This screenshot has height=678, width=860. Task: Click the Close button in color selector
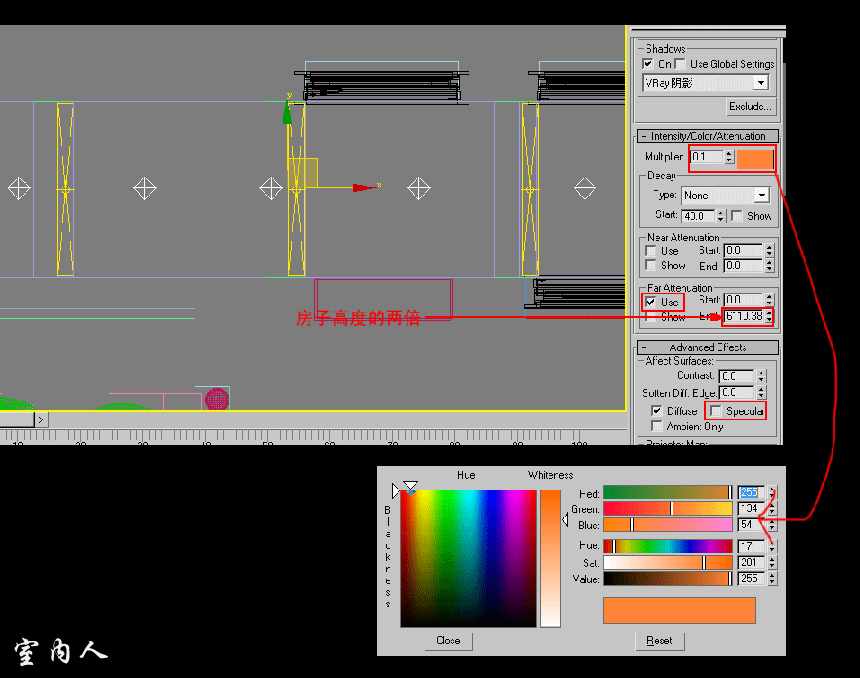(448, 640)
